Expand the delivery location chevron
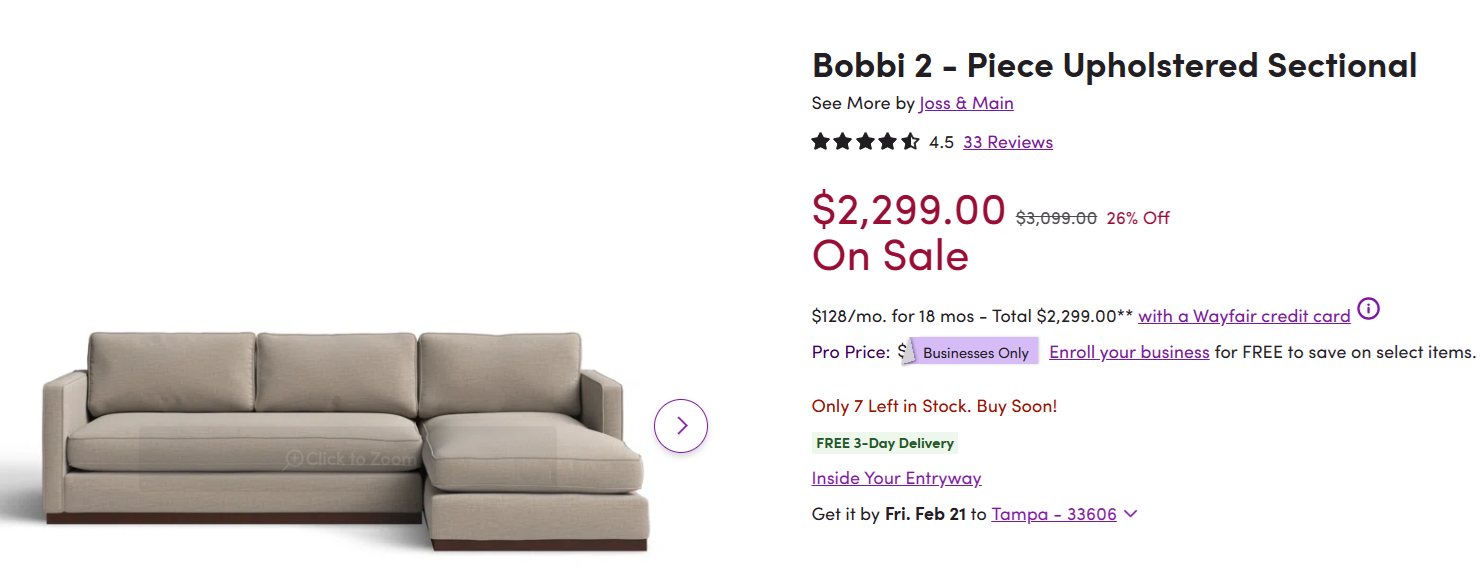This screenshot has width=1484, height=568. pyautogui.click(x=1131, y=514)
